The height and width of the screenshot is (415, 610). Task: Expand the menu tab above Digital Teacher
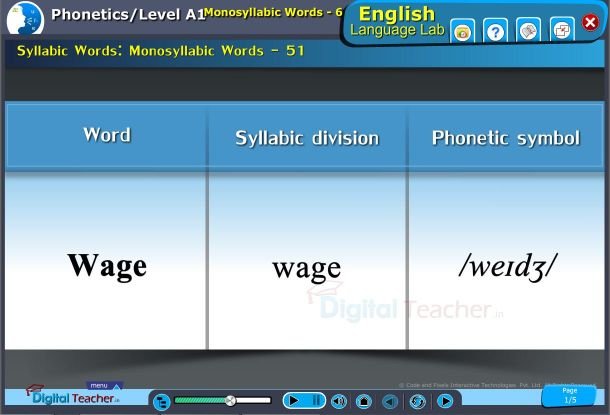tap(99, 385)
